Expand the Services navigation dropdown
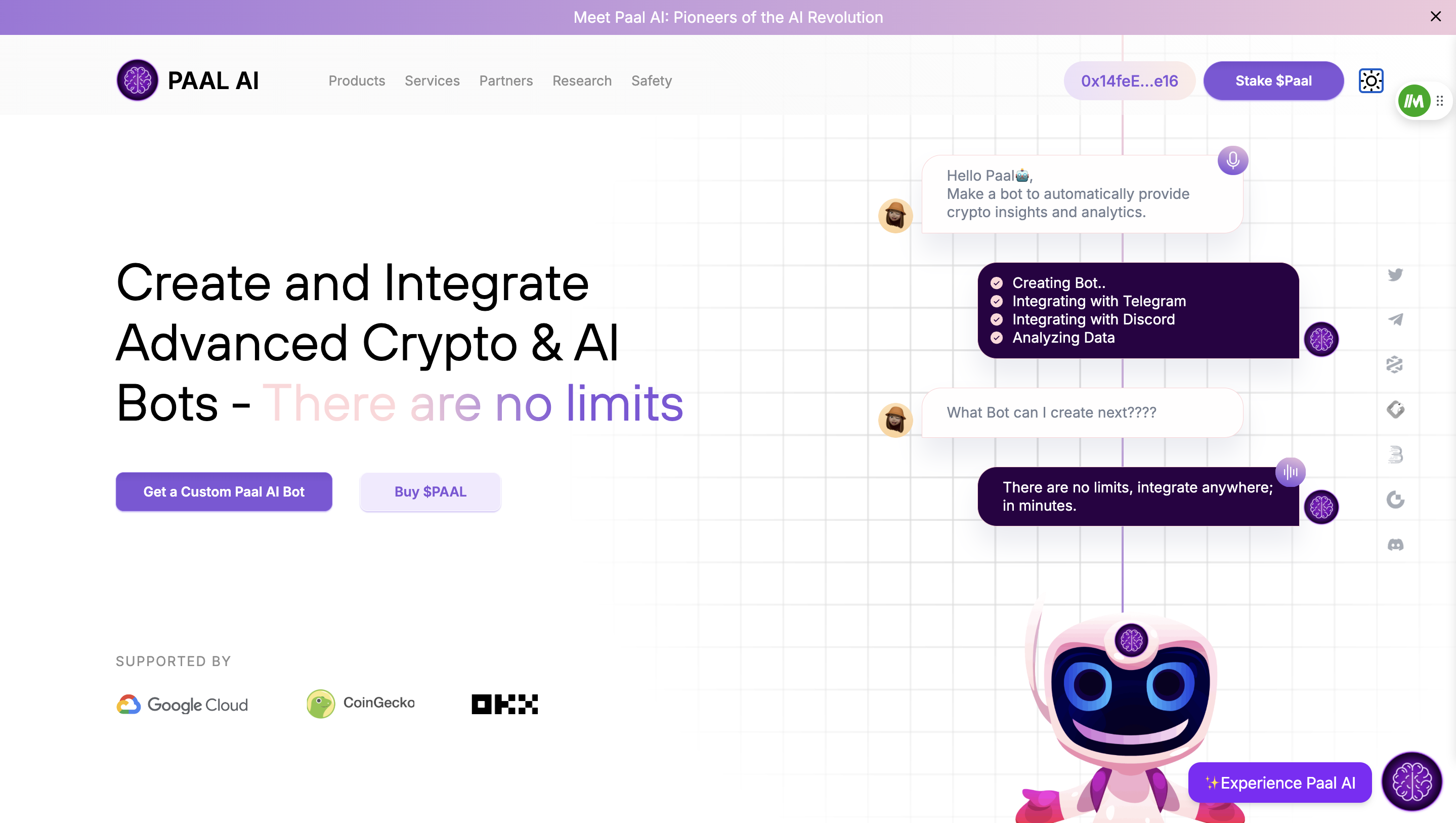1456x823 pixels. point(432,80)
